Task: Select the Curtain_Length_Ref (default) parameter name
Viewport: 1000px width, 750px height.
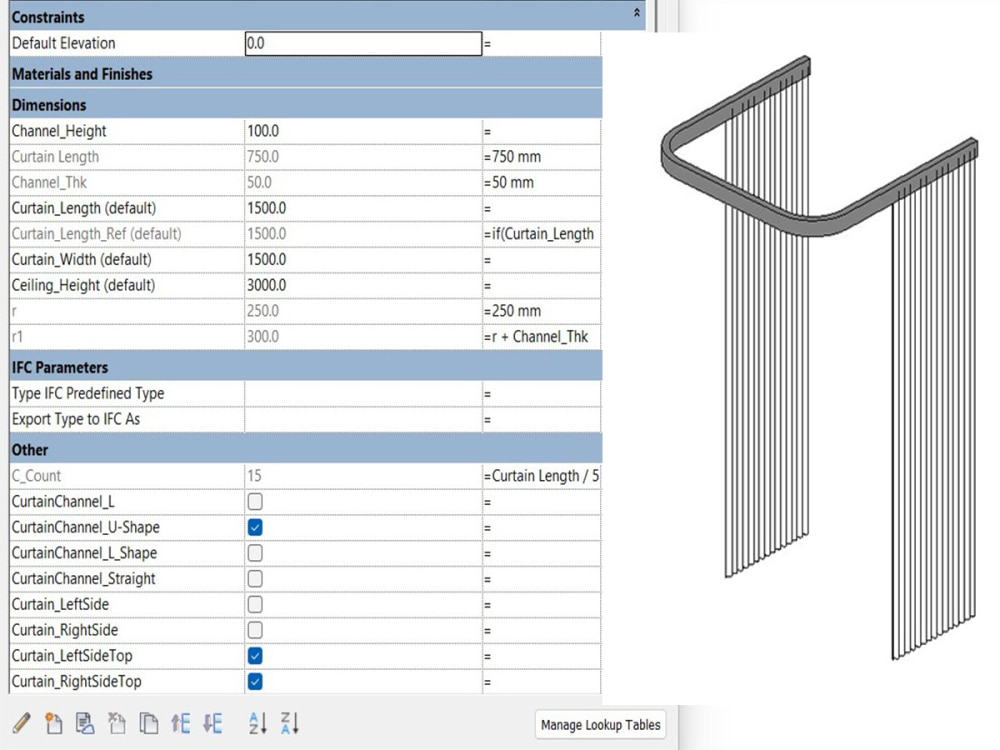Action: (96, 234)
